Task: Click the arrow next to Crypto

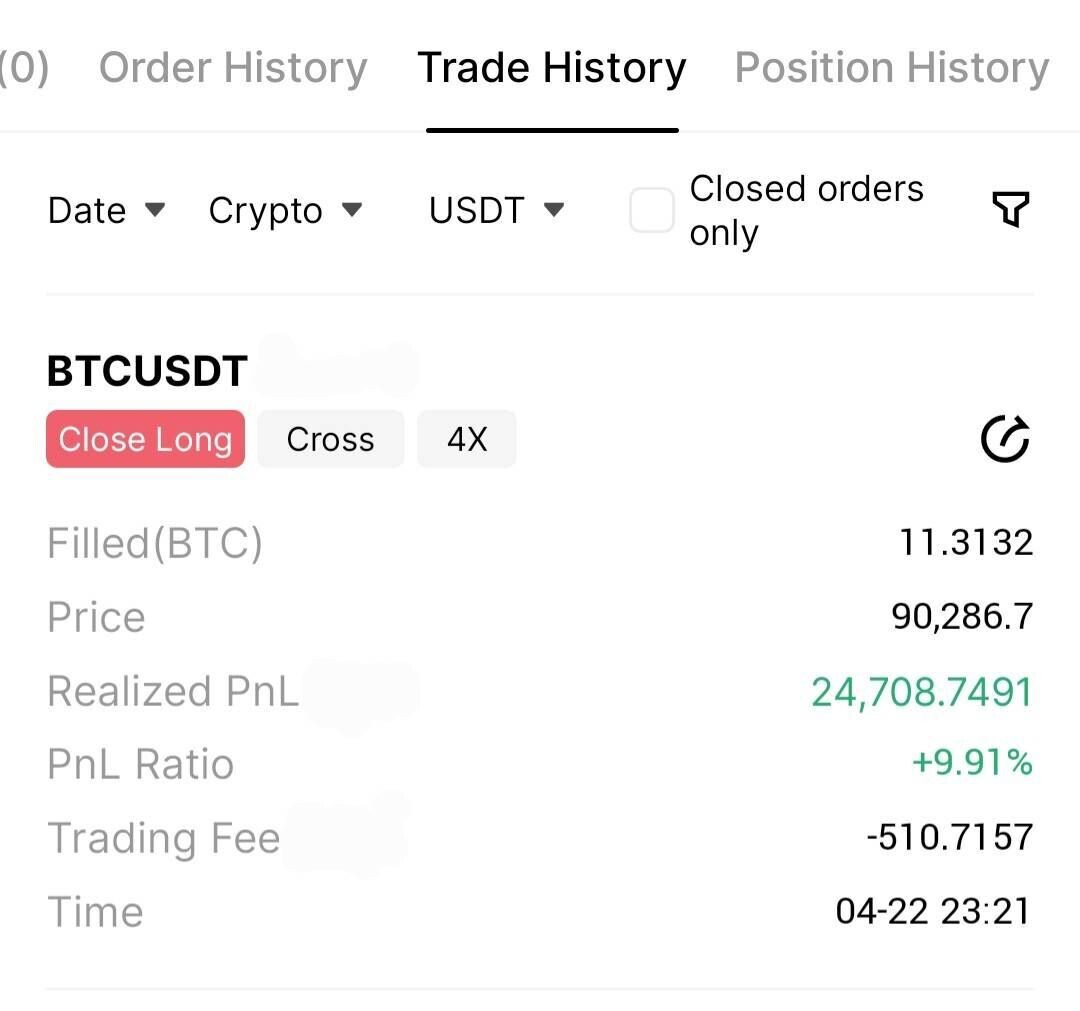Action: [x=351, y=210]
